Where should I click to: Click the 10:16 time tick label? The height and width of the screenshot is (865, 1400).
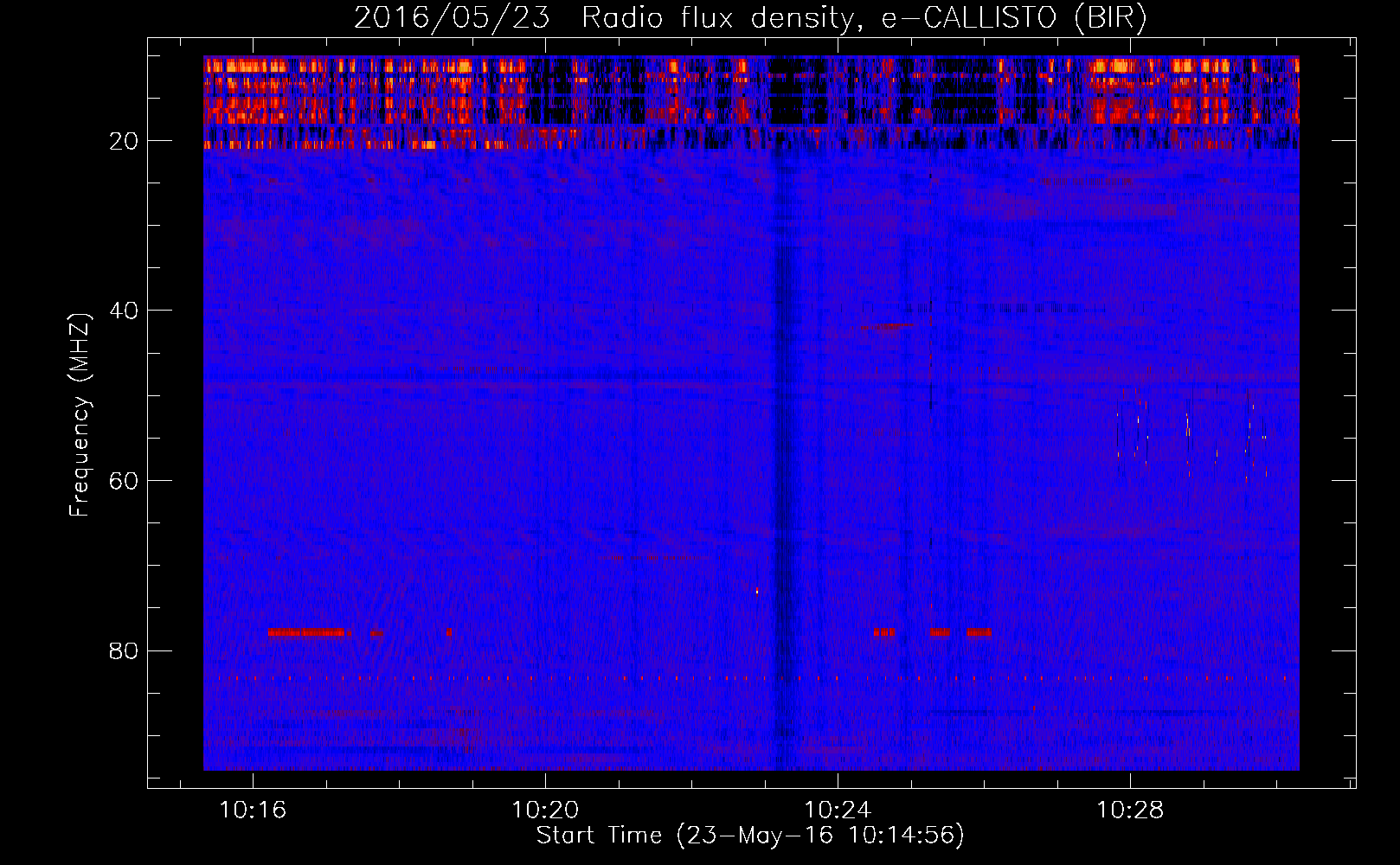pos(253,811)
